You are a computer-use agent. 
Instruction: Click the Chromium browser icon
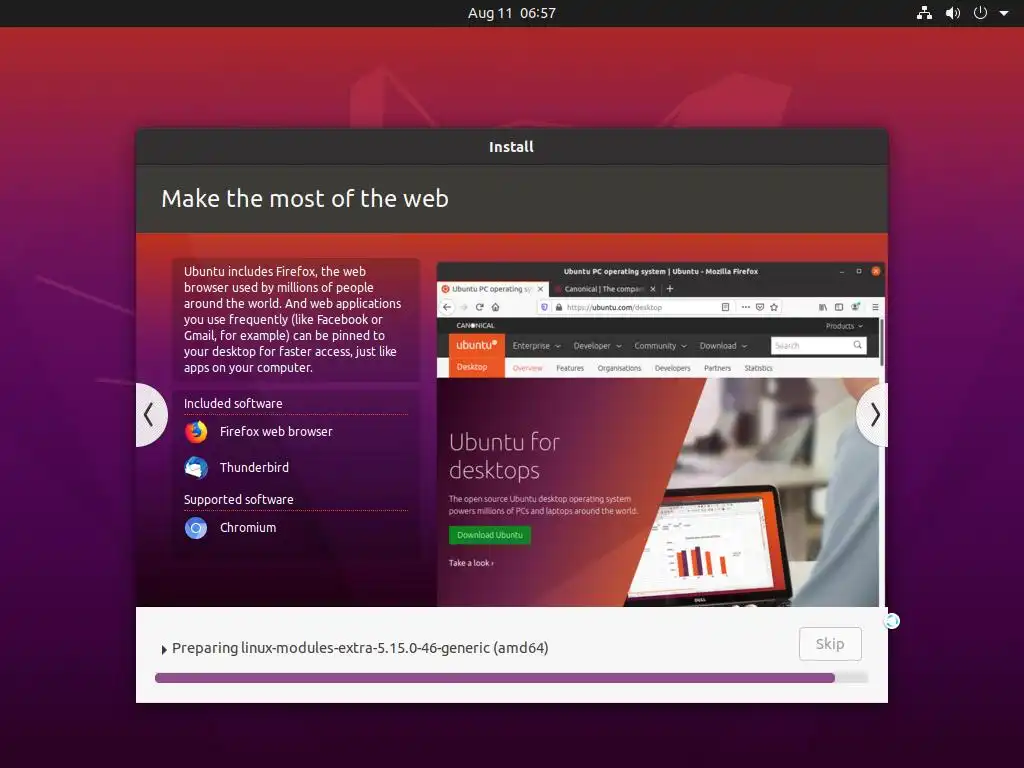pos(196,528)
